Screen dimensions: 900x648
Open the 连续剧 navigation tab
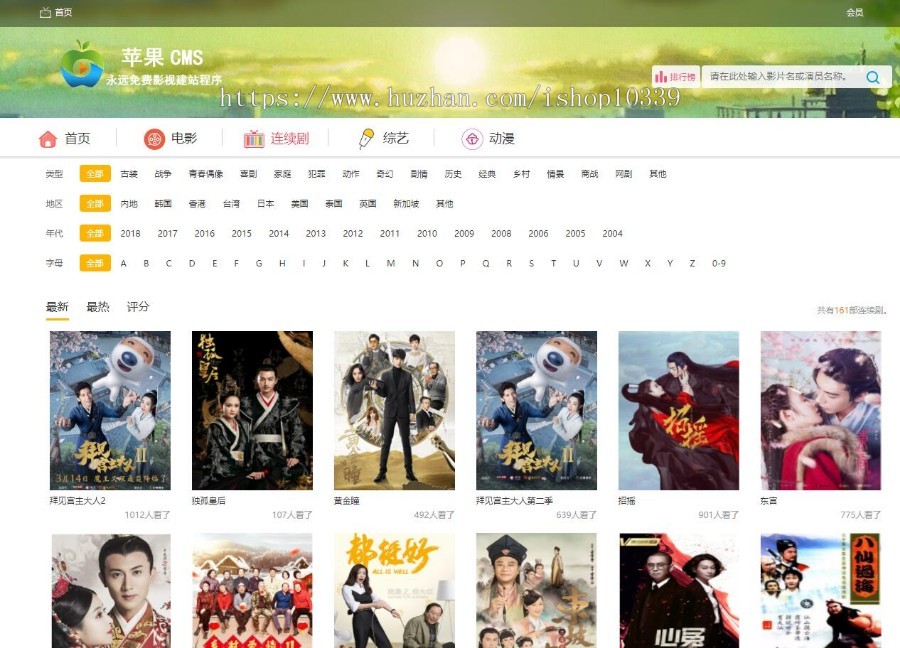click(x=277, y=139)
